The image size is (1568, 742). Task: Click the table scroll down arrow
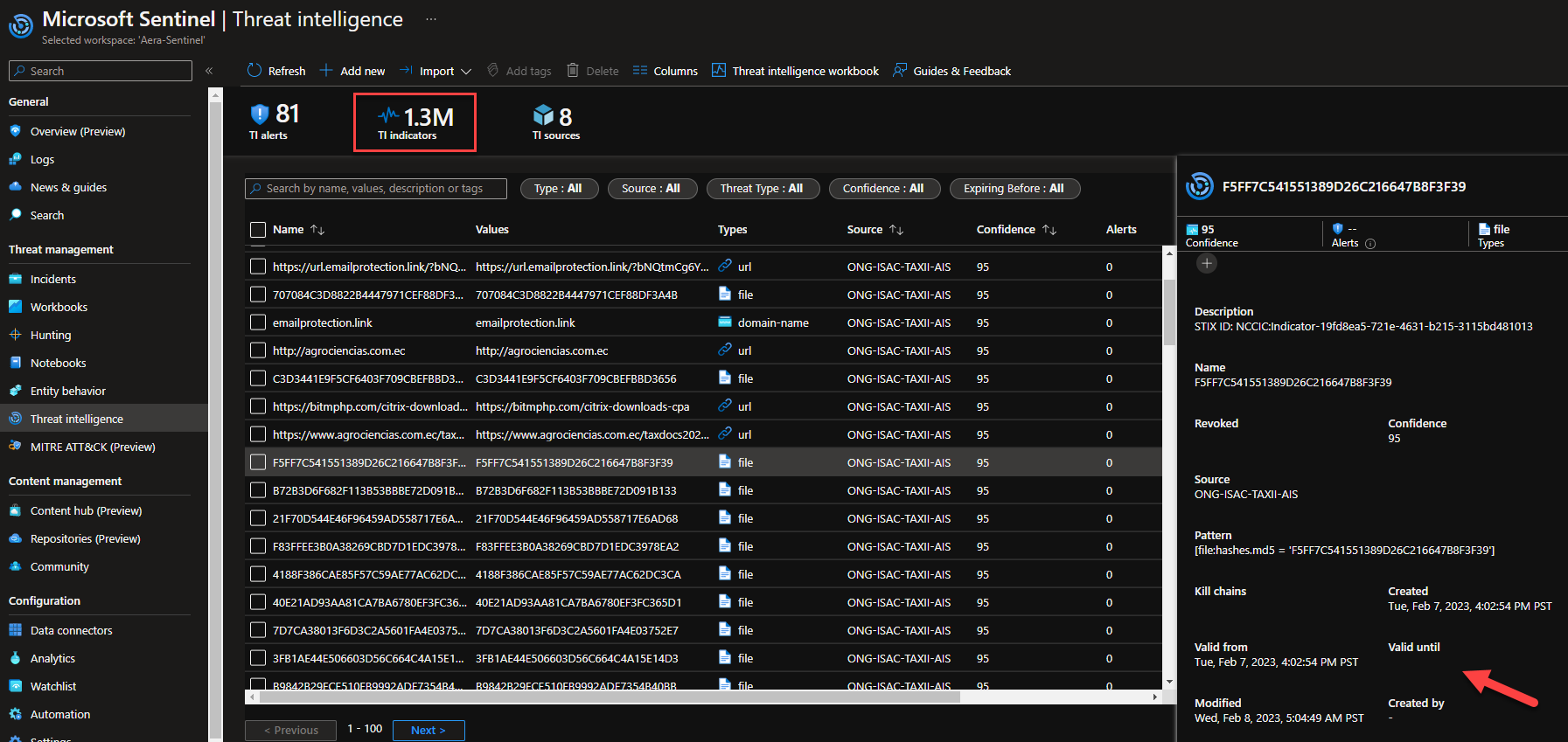click(1169, 682)
